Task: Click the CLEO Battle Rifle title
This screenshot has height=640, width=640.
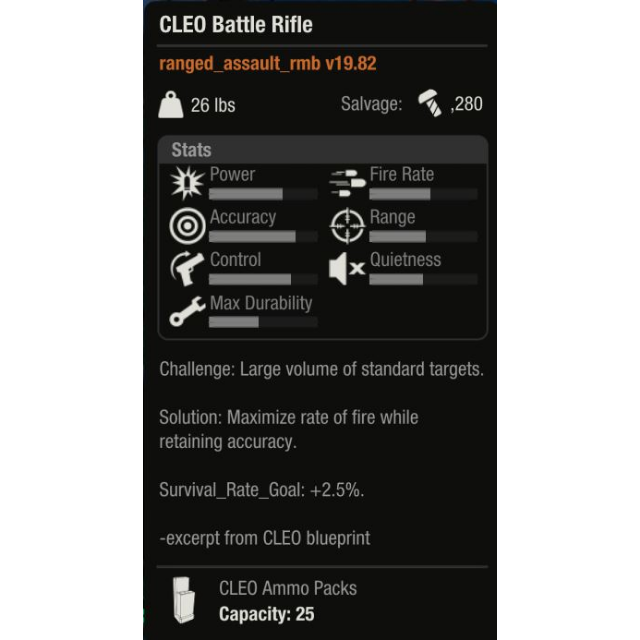Action: pyautogui.click(x=235, y=24)
